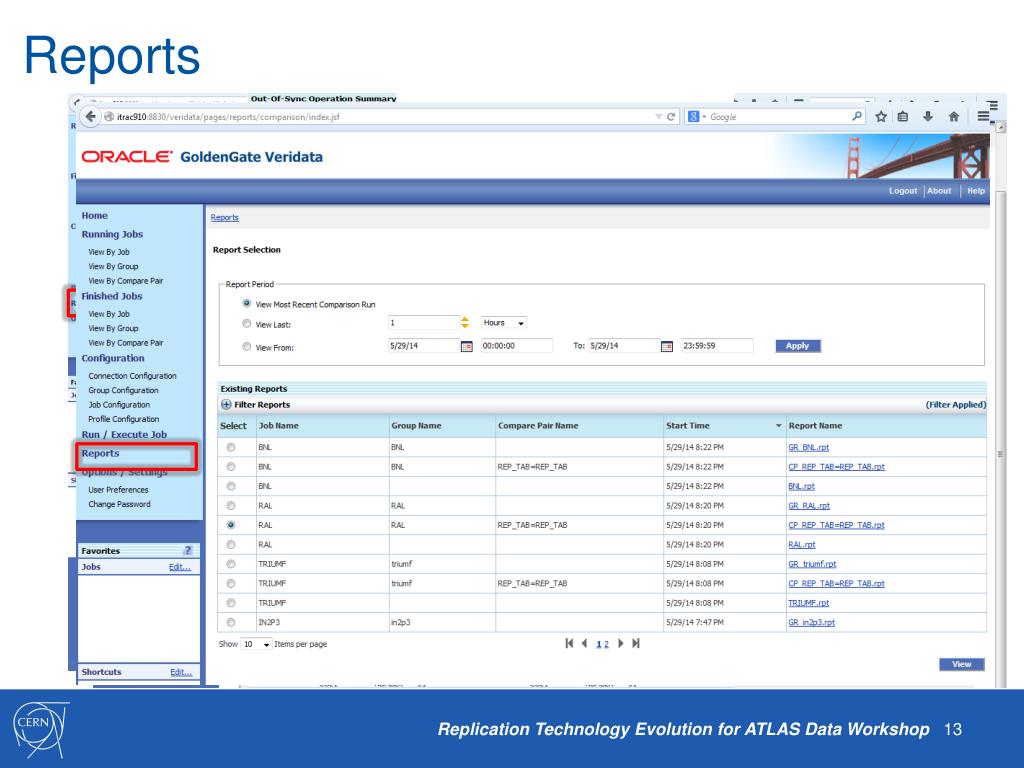Select radio for BNL.rpt report row
This screenshot has height=768, width=1024.
(x=231, y=487)
